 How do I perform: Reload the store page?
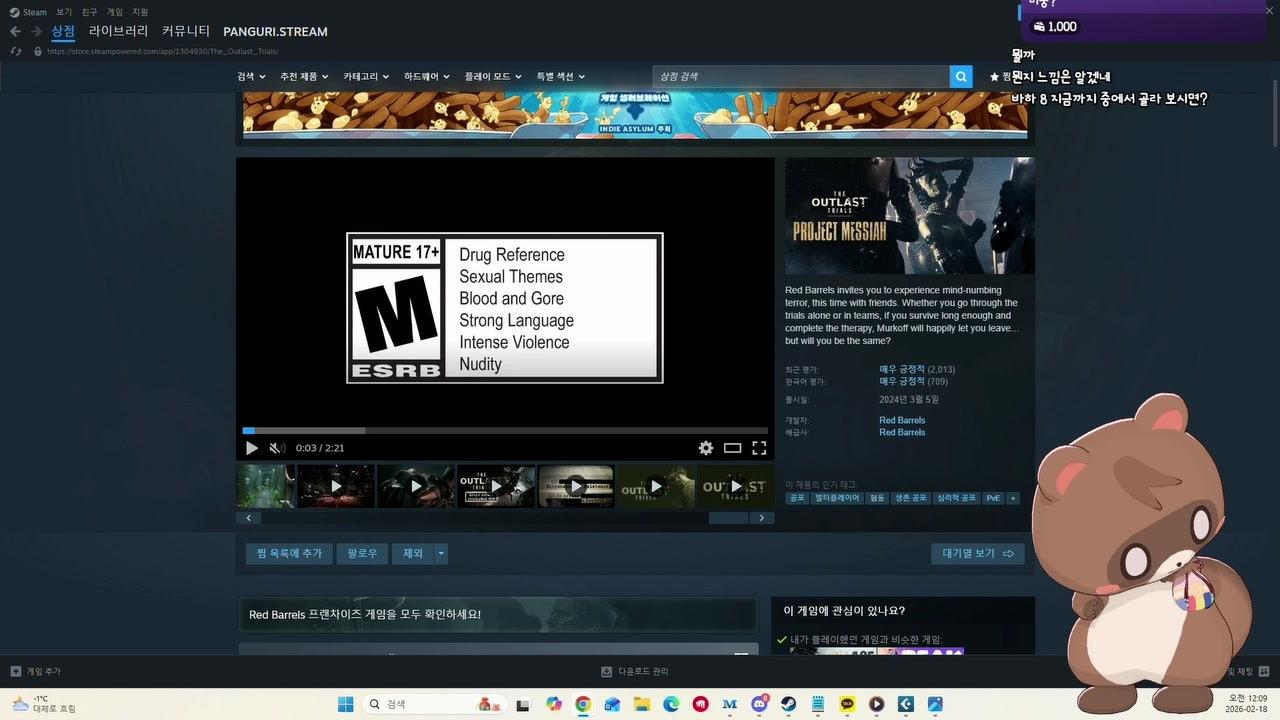15,51
